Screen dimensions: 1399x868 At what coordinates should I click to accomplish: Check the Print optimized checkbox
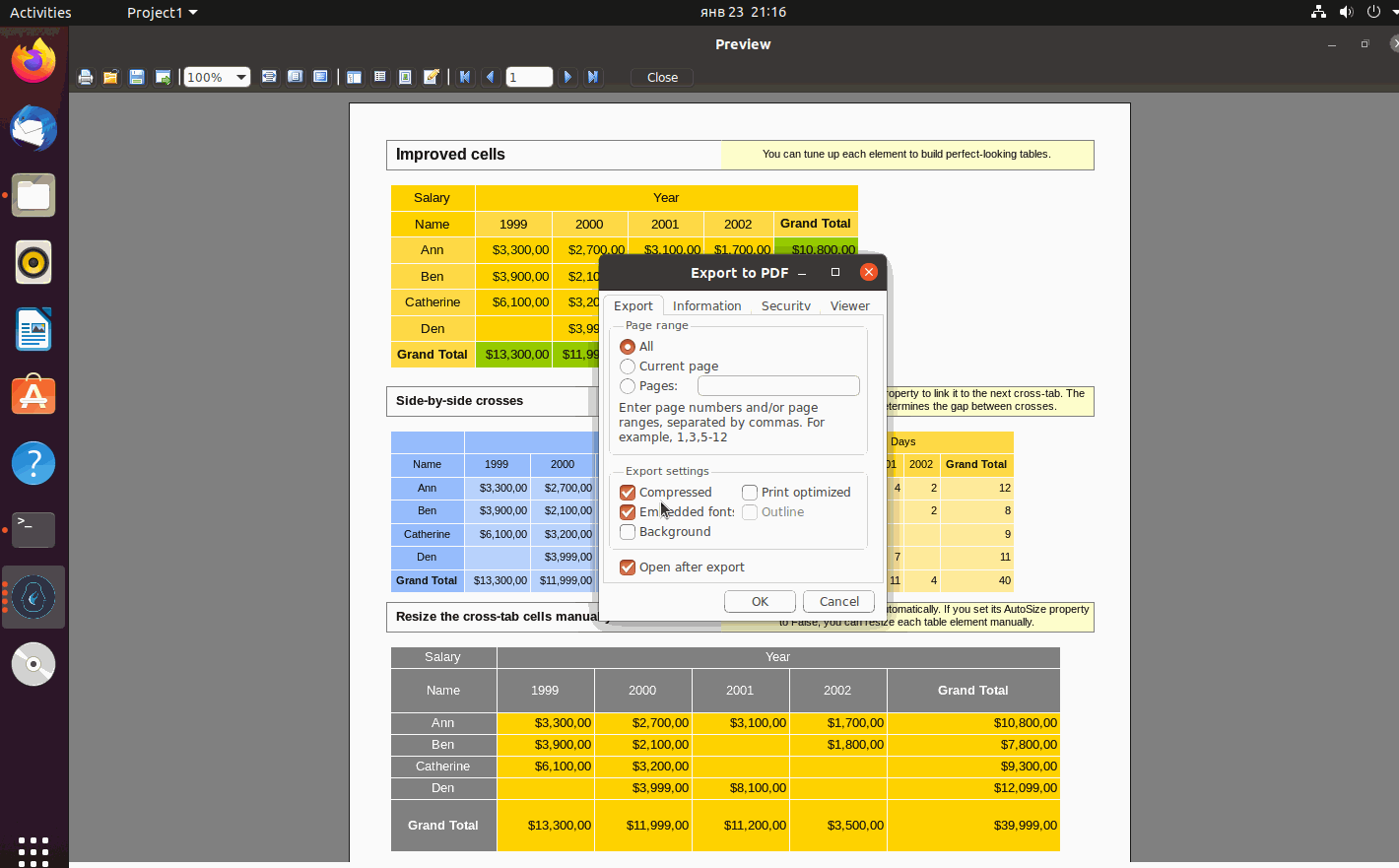tap(750, 493)
